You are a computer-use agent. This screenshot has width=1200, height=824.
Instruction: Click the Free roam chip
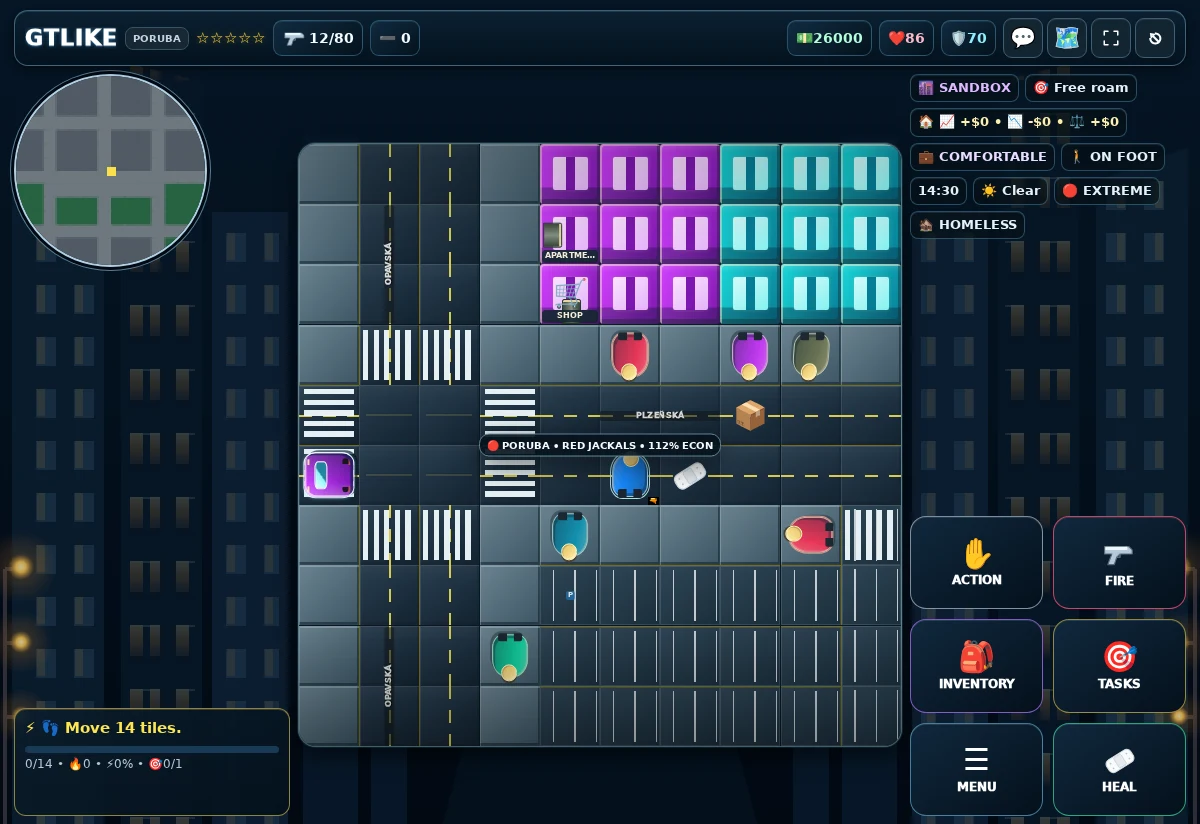[1081, 88]
